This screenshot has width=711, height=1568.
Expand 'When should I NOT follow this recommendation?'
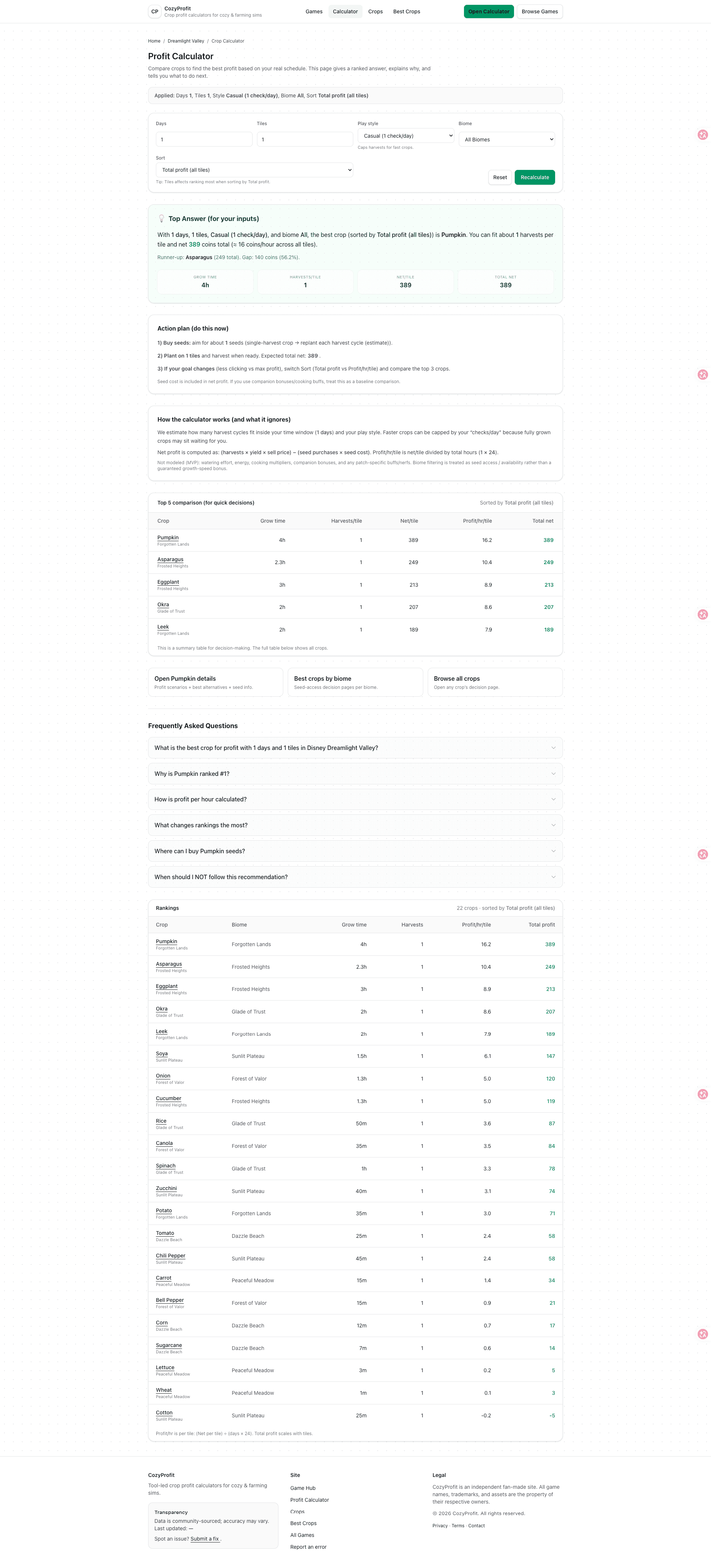pos(355,877)
